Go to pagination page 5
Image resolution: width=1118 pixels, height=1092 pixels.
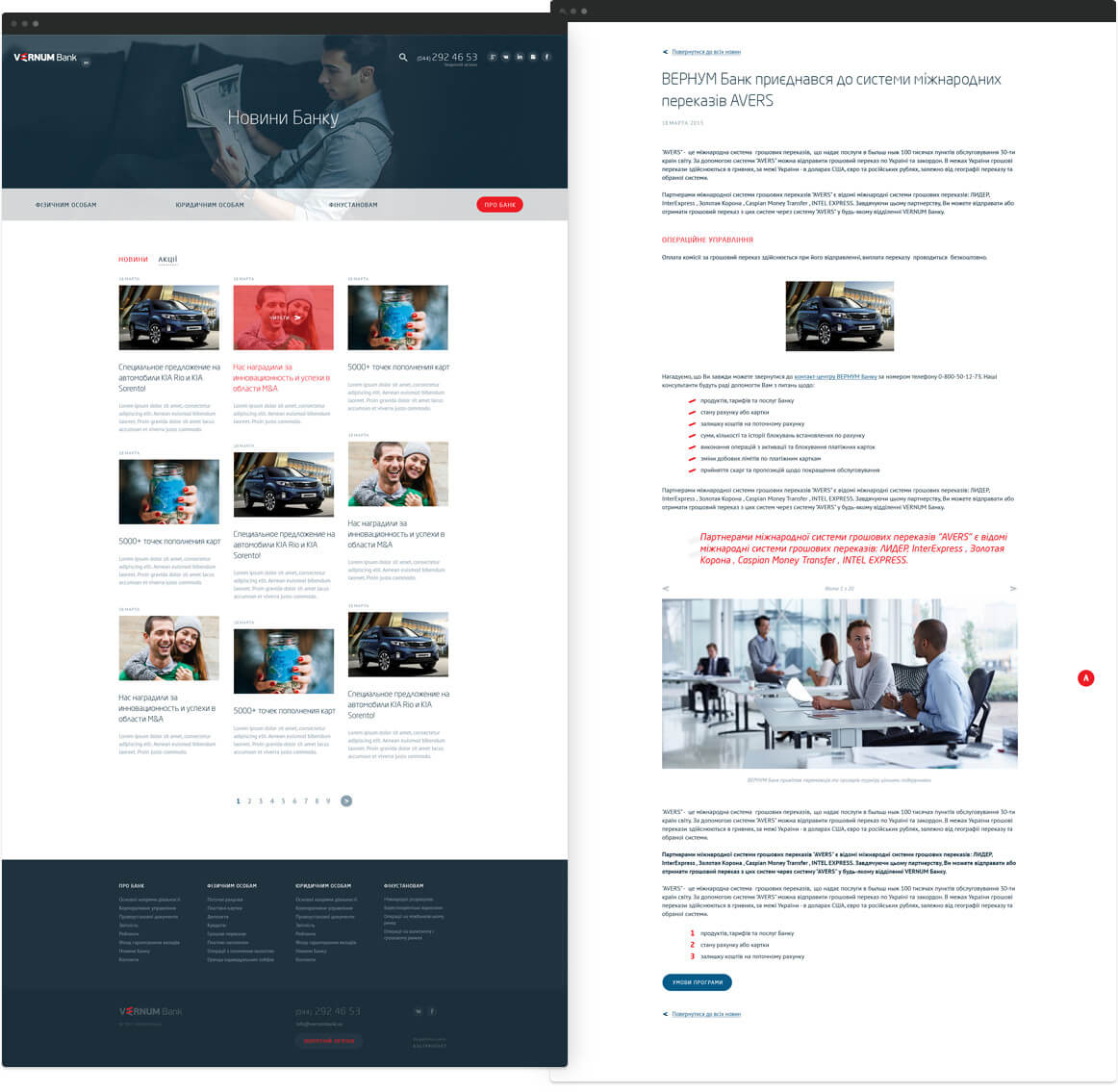pyautogui.click(x=283, y=801)
